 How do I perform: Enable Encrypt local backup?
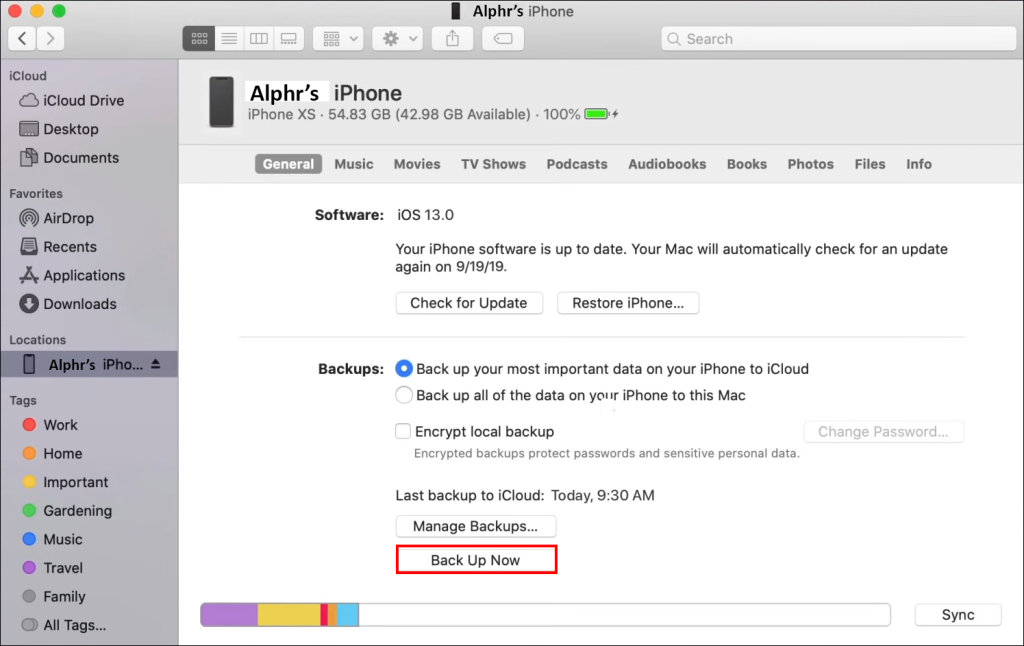pyautogui.click(x=403, y=431)
